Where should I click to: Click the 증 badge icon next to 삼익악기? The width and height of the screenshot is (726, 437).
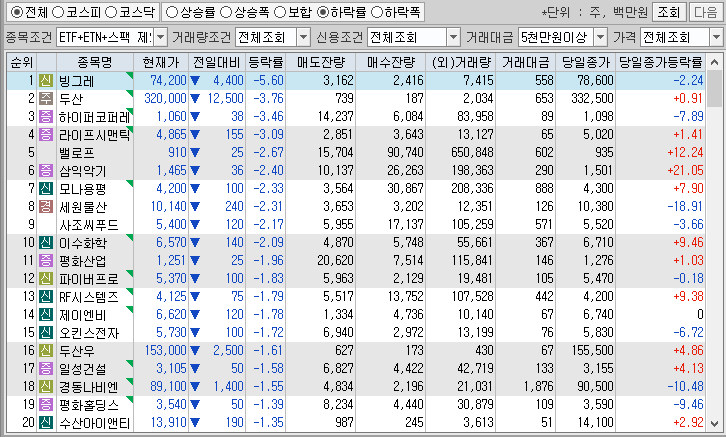click(x=45, y=171)
